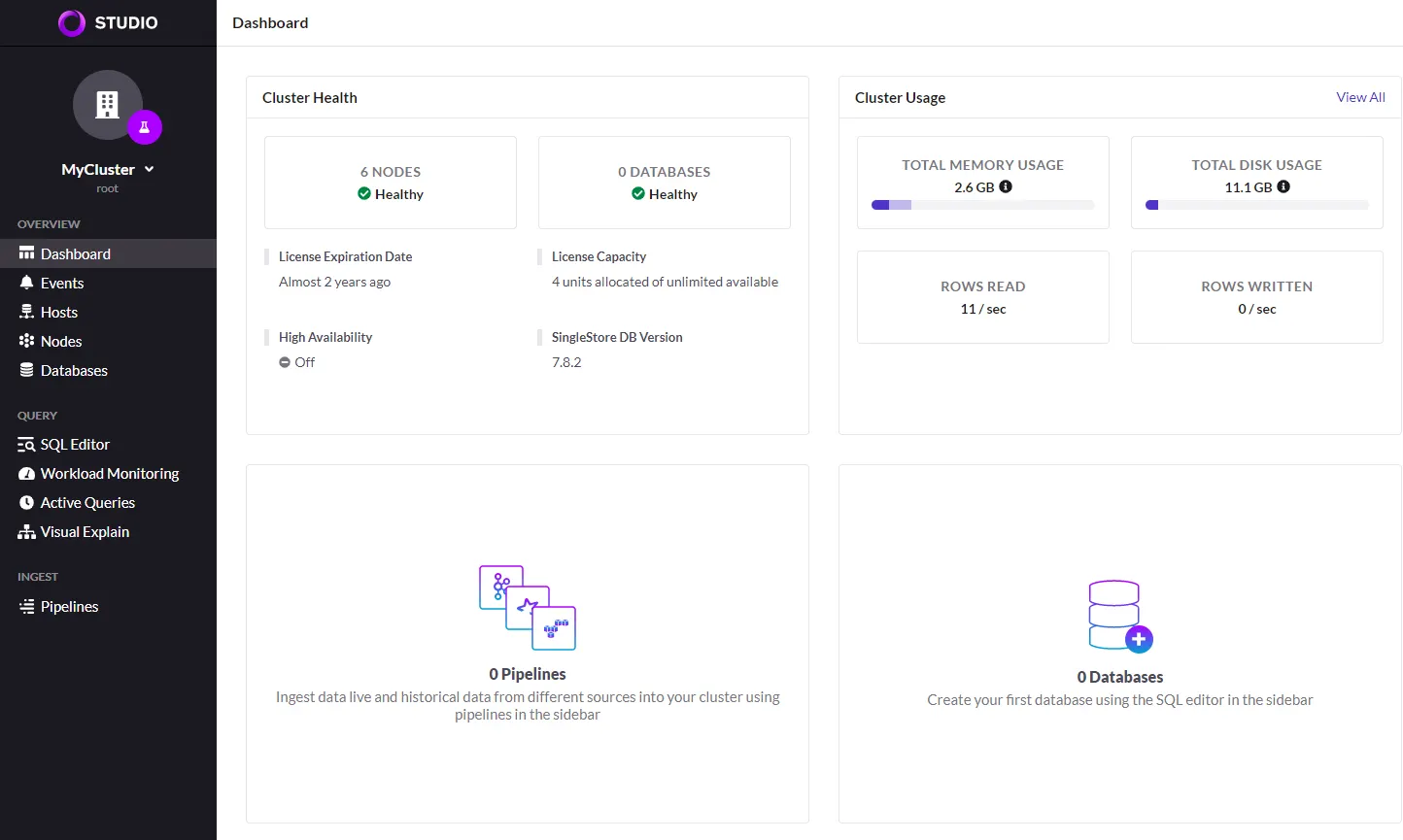Click the total memory usage progress bar

click(982, 205)
